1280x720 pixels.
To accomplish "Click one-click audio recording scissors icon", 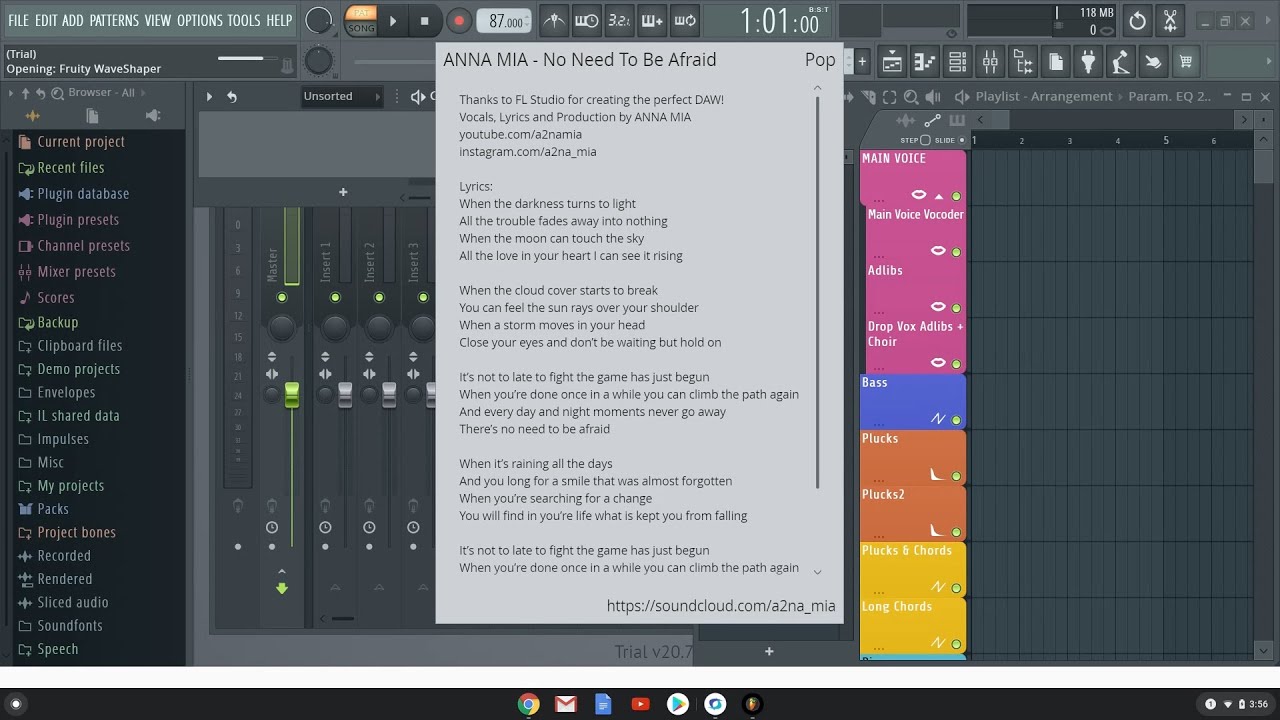I will [1170, 20].
